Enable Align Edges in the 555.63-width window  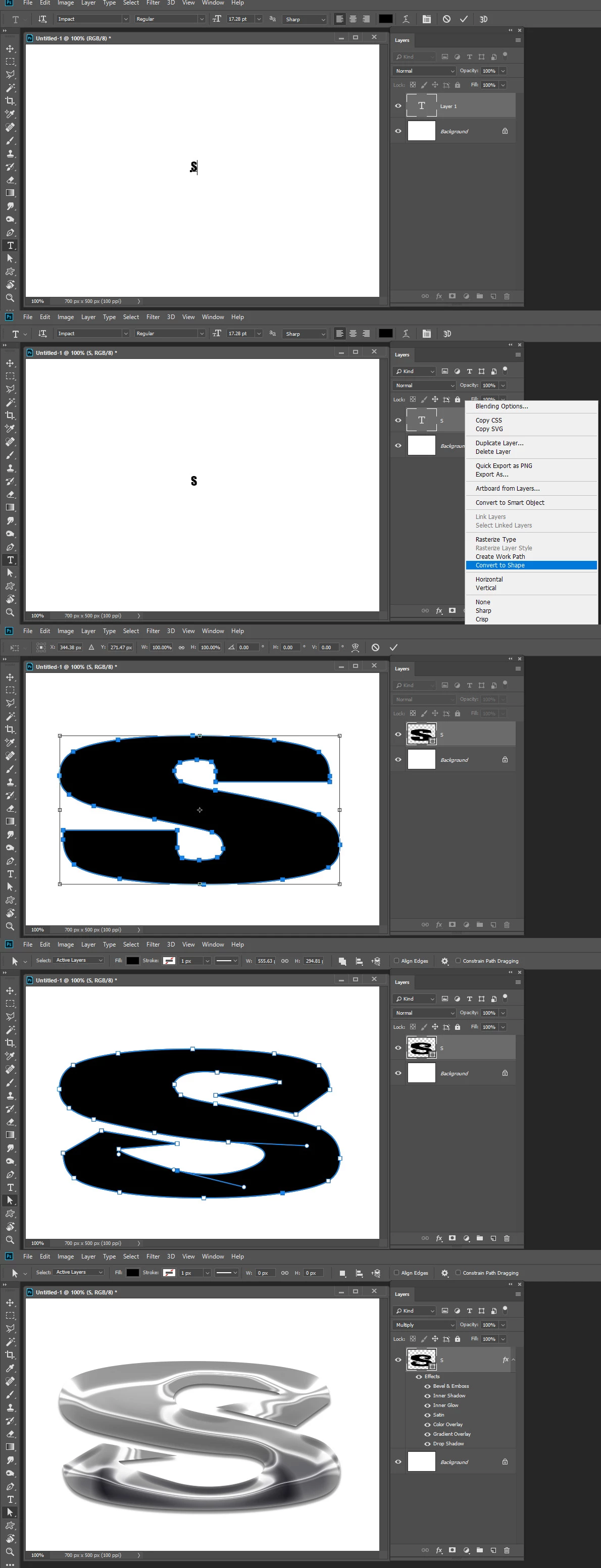click(396, 961)
